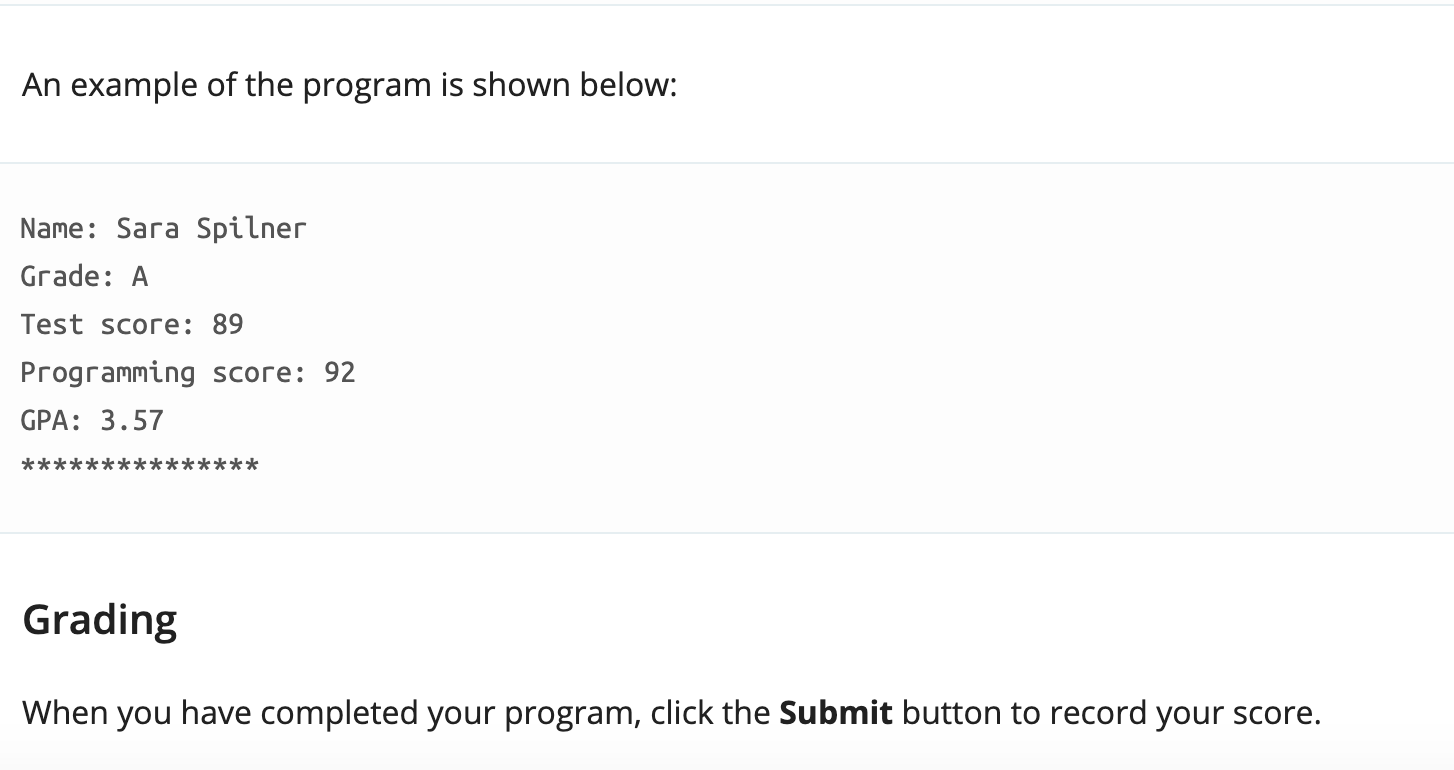Click the 'GPA: 3.57' output line
Image resolution: width=1454 pixels, height=770 pixels.
click(x=92, y=420)
